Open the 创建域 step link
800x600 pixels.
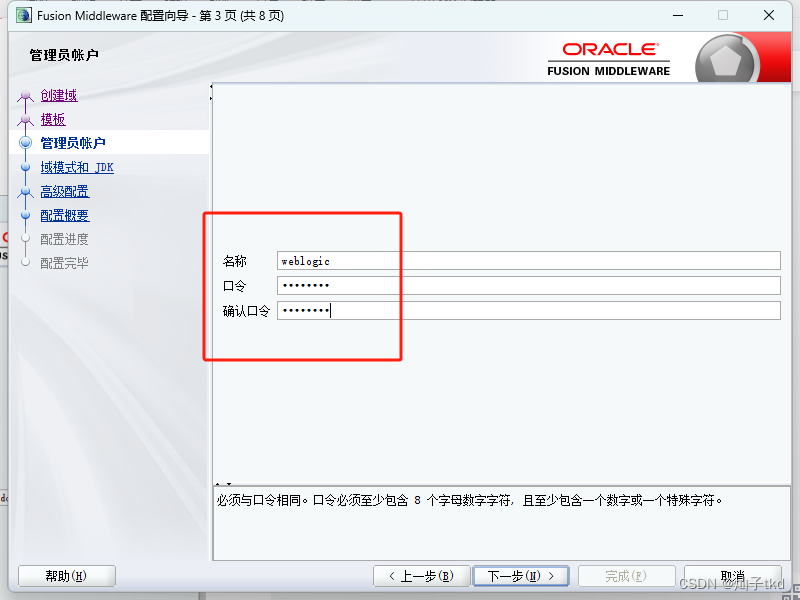click(59, 95)
